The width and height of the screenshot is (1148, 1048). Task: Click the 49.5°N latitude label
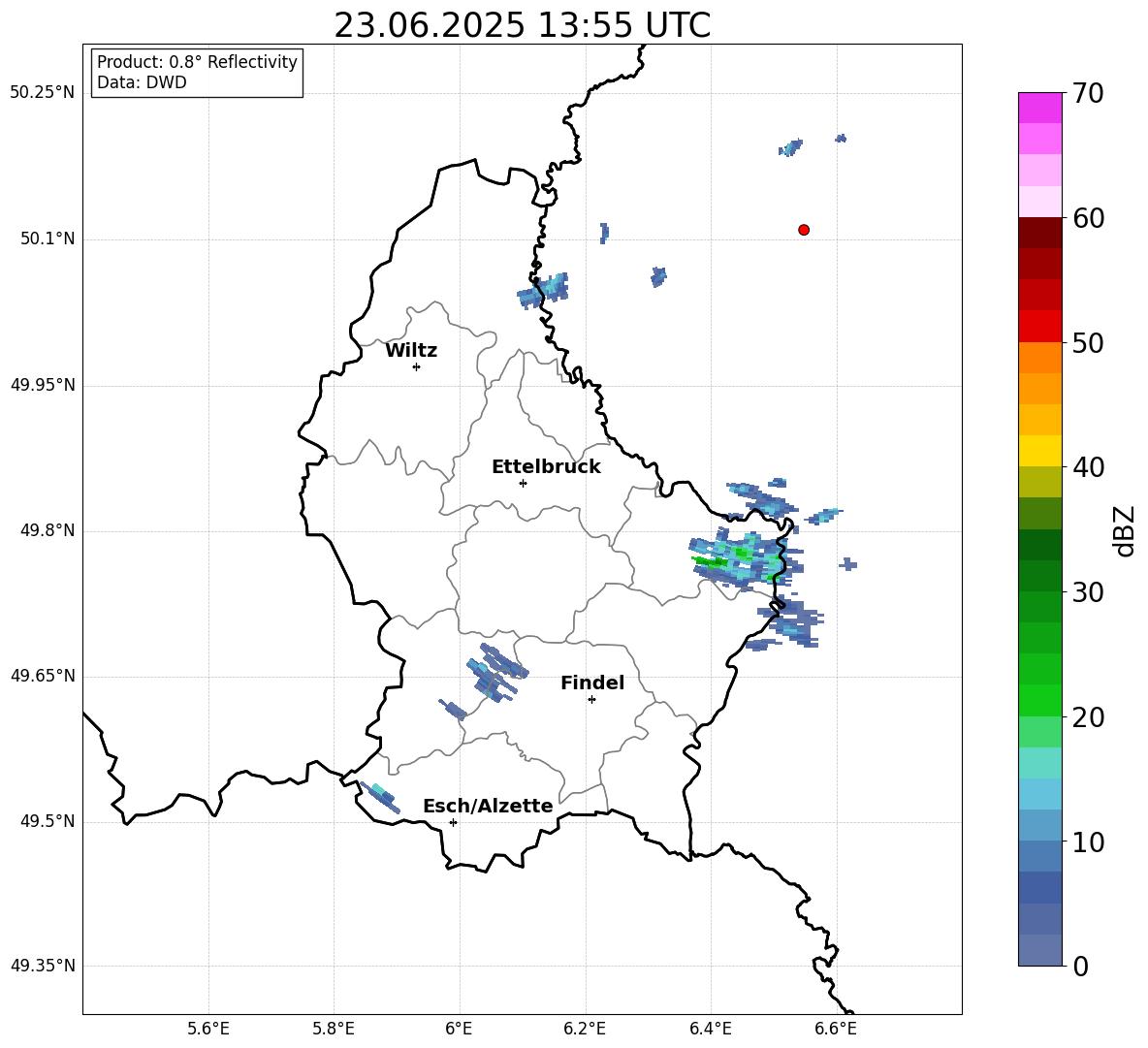48,821
